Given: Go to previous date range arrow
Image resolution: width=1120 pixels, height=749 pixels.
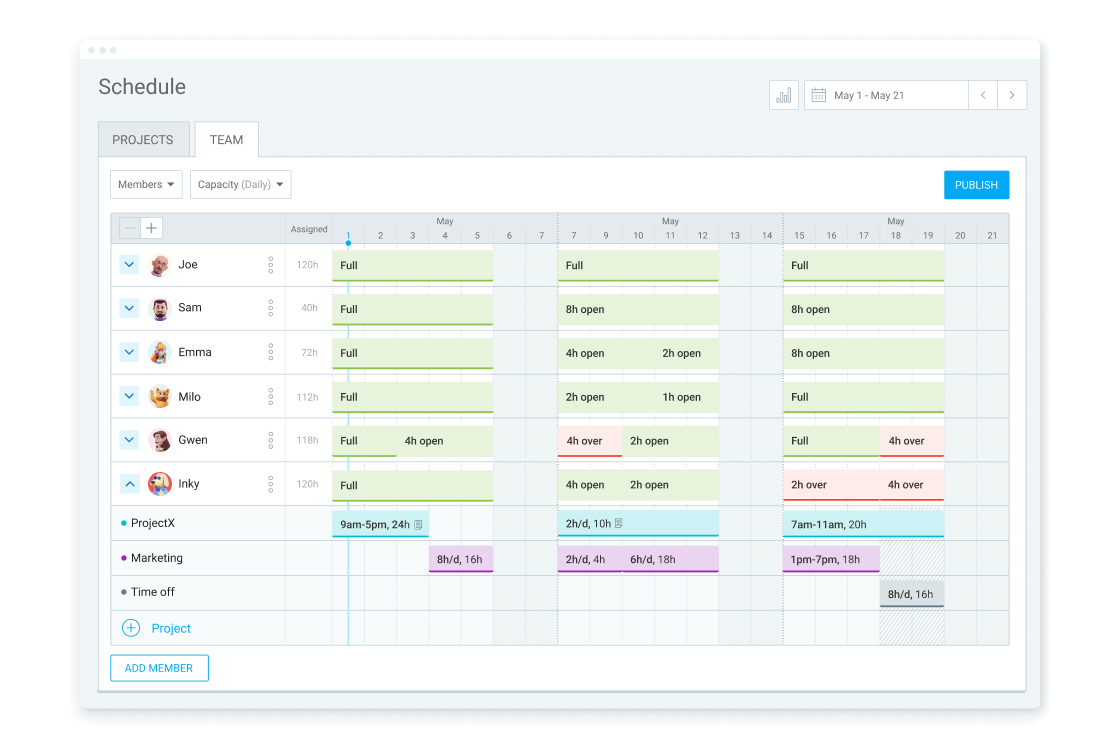Looking at the screenshot, I should [x=983, y=95].
